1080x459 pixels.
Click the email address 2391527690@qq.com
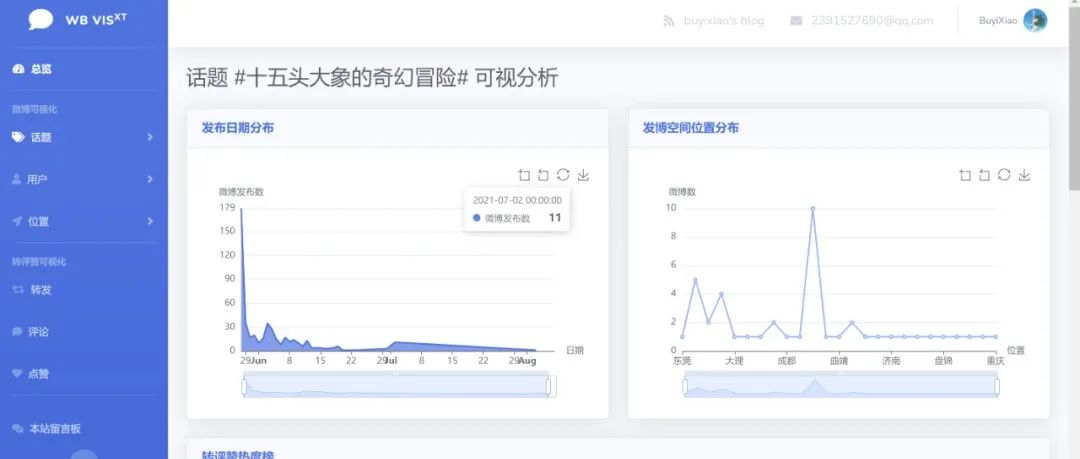[872, 21]
